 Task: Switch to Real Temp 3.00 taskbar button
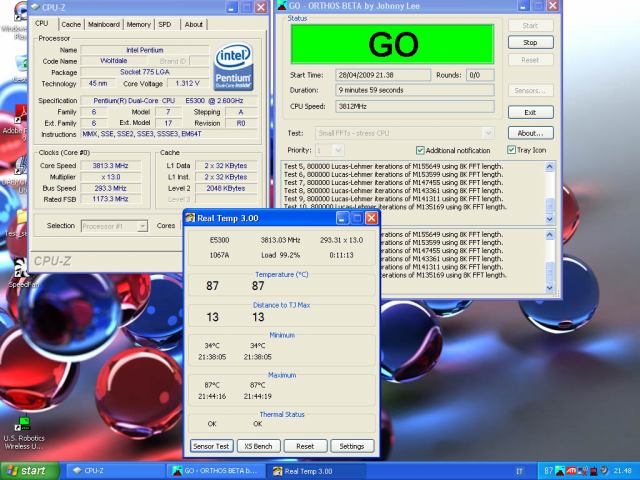pyautogui.click(x=316, y=471)
